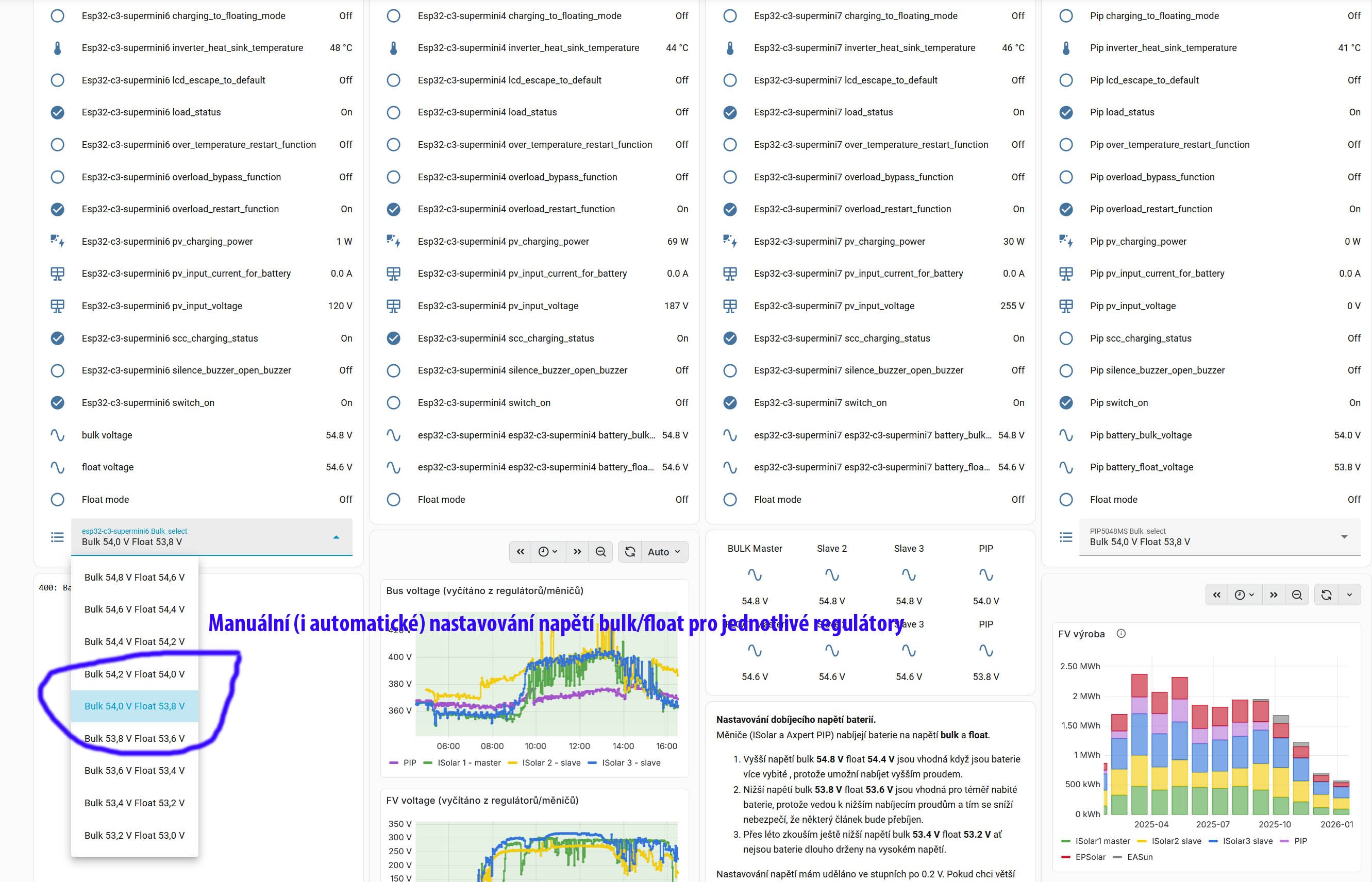Click the Pip battery_bulk_voltage entity label

click(x=1140, y=435)
